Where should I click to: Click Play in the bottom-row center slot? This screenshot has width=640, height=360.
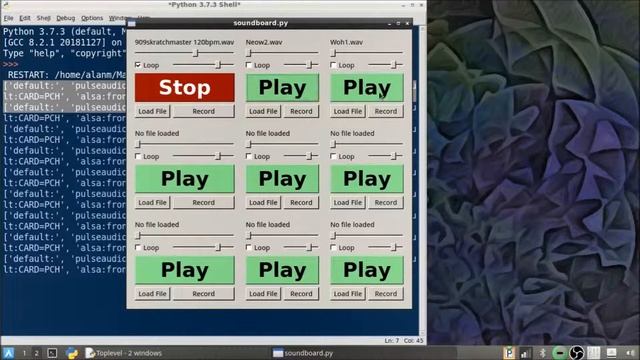click(x=282, y=270)
